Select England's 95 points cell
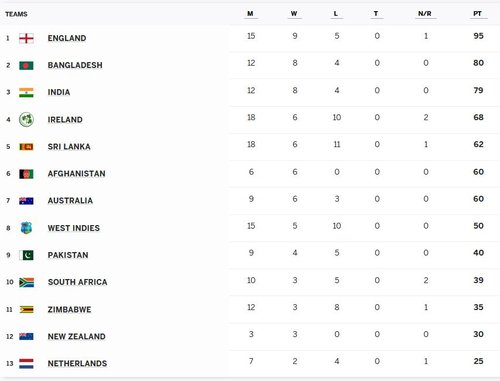 click(478, 36)
